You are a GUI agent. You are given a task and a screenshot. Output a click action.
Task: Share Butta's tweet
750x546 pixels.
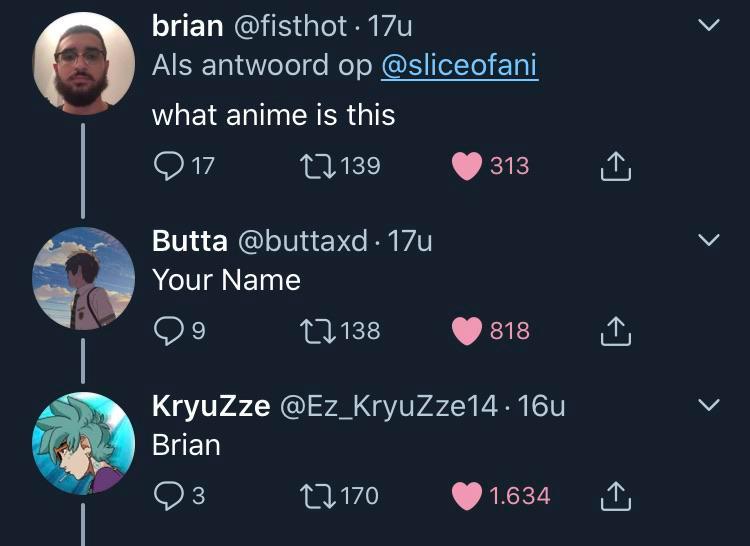click(615, 331)
